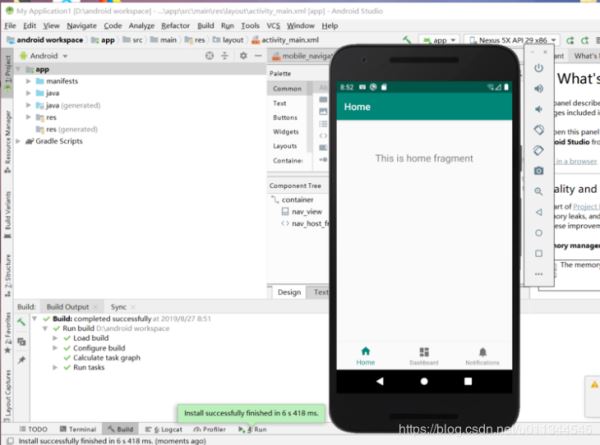The width and height of the screenshot is (600, 445).
Task: Expand the manifests folder in project tree
Action: pos(29,82)
